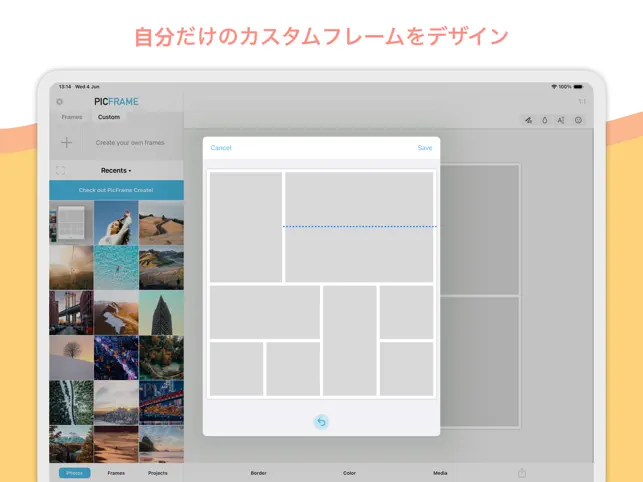Tap the plus icon to create frame
Image resolution: width=643 pixels, height=482 pixels.
point(66,142)
